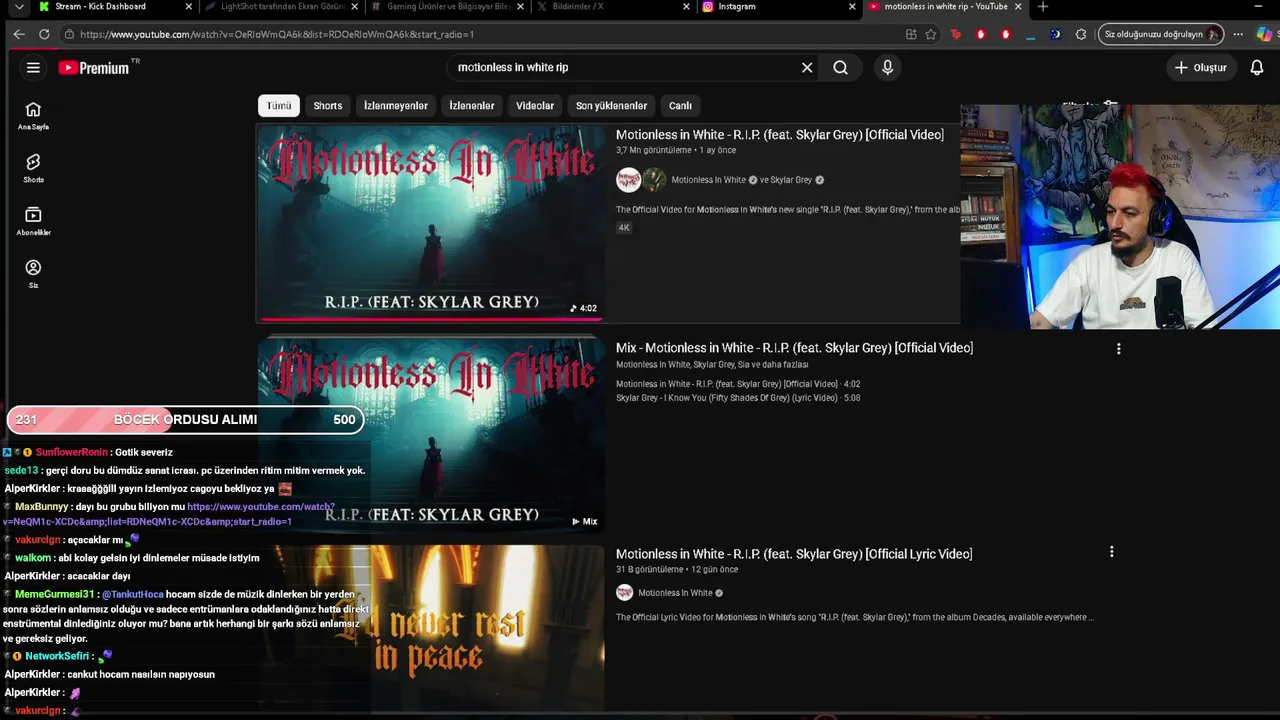
Task: Filter results by İzlenenler
Action: click(472, 106)
